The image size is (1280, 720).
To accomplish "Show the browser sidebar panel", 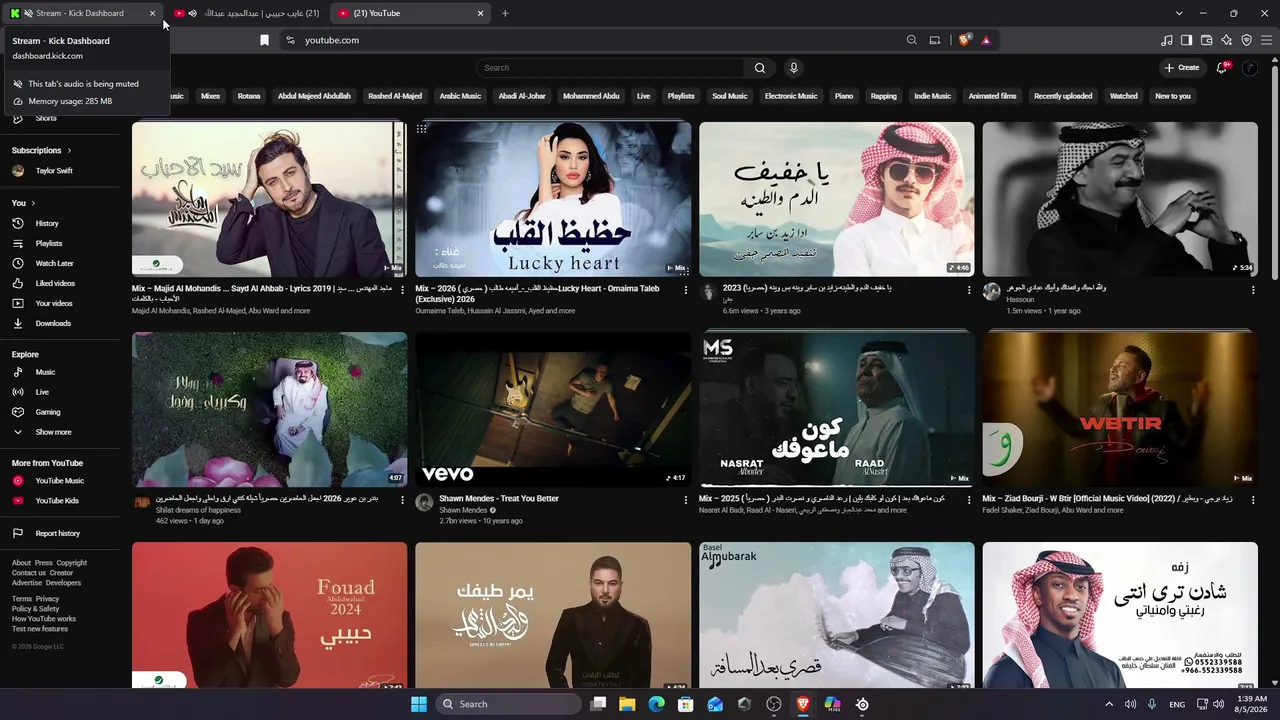I will (1187, 40).
